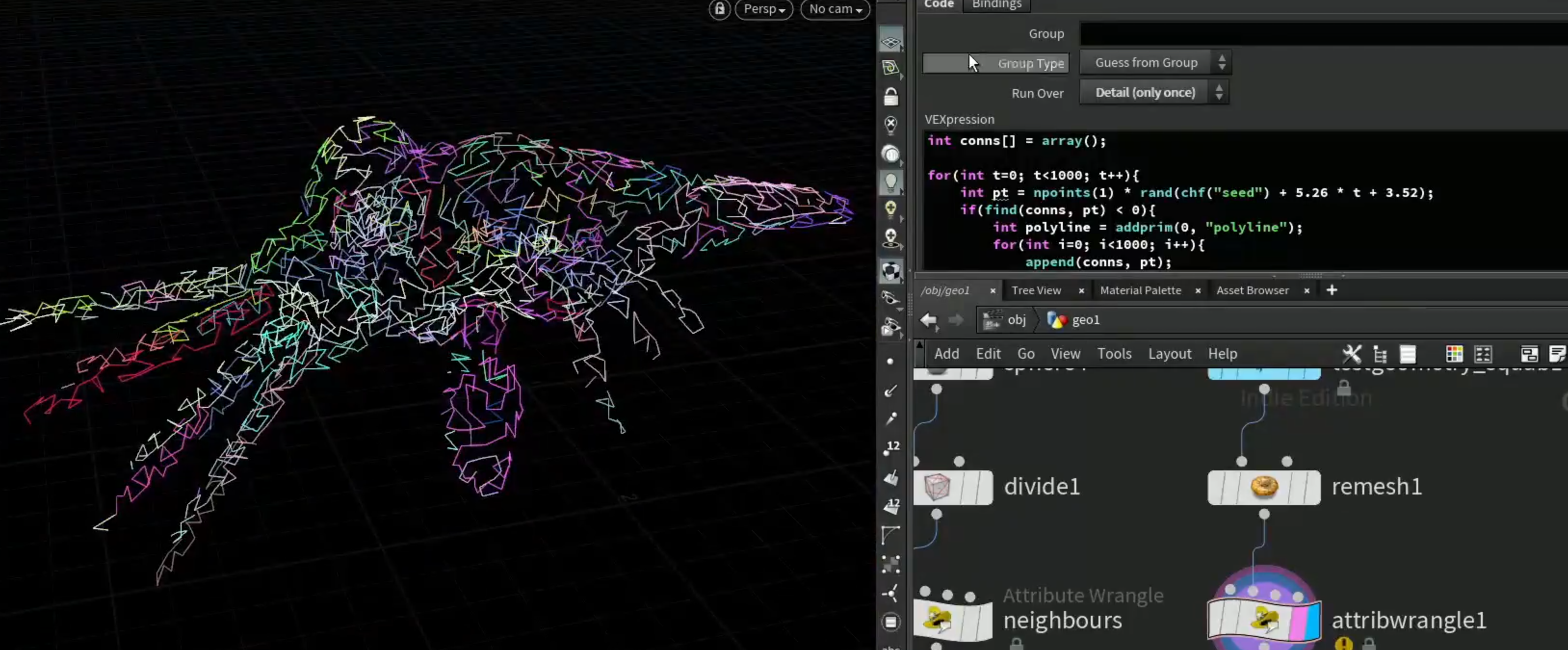
Task: Toggle lock camera padlock in viewport toolbar
Action: (890, 96)
